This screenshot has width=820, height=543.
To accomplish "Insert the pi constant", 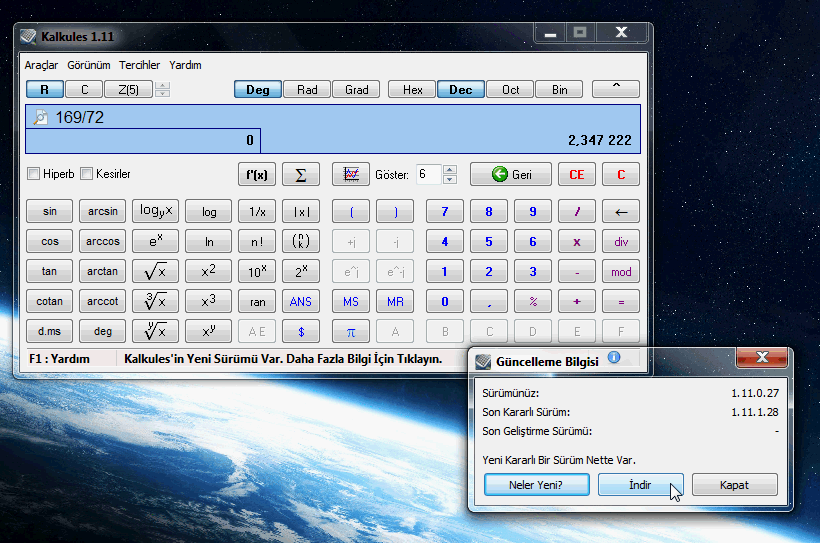I will pos(351,331).
